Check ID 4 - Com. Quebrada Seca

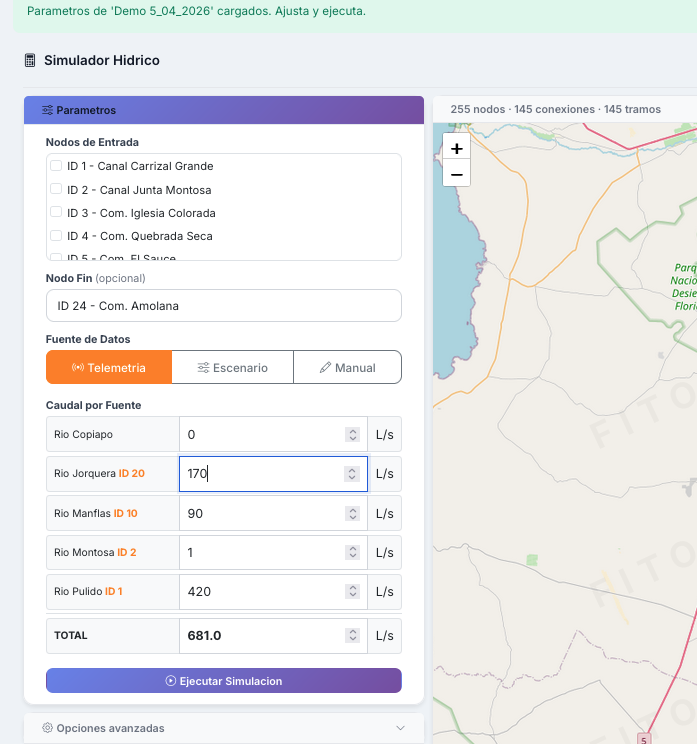pyautogui.click(x=56, y=235)
